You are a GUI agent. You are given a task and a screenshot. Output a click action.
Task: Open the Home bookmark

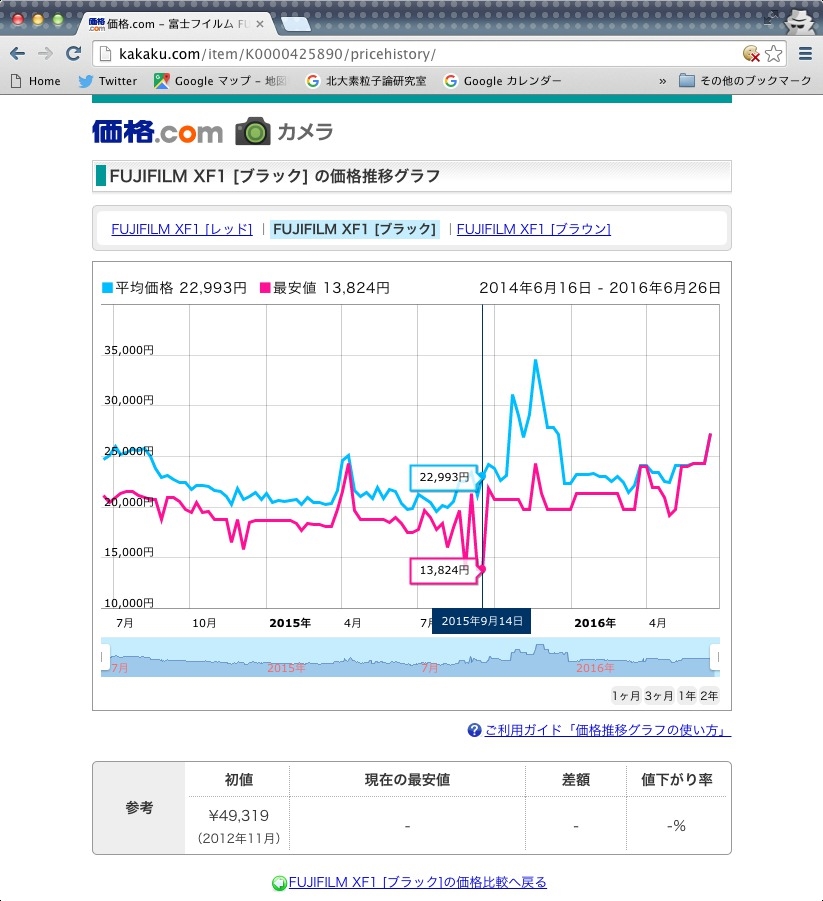(x=36, y=81)
